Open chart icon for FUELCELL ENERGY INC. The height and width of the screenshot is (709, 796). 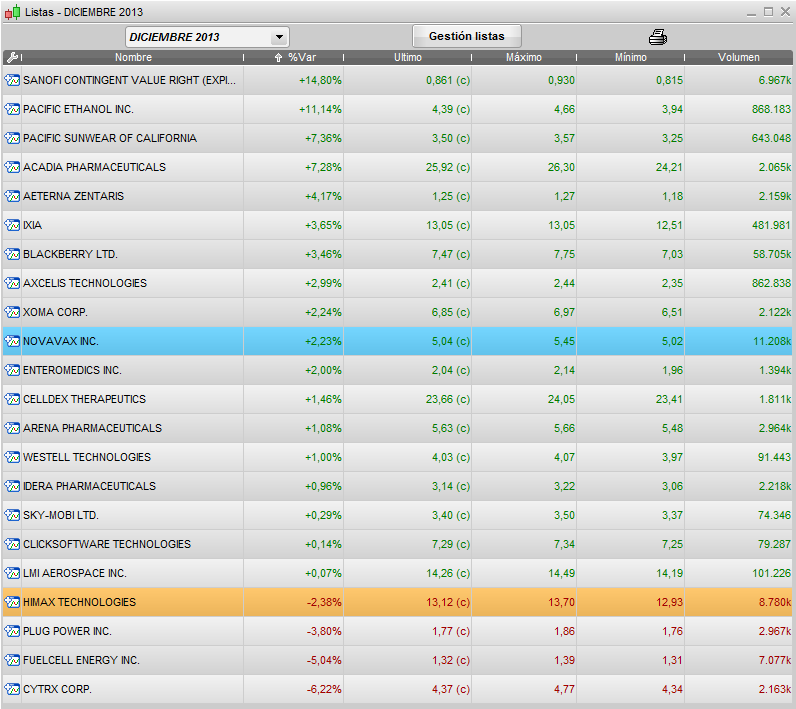pos(12,660)
